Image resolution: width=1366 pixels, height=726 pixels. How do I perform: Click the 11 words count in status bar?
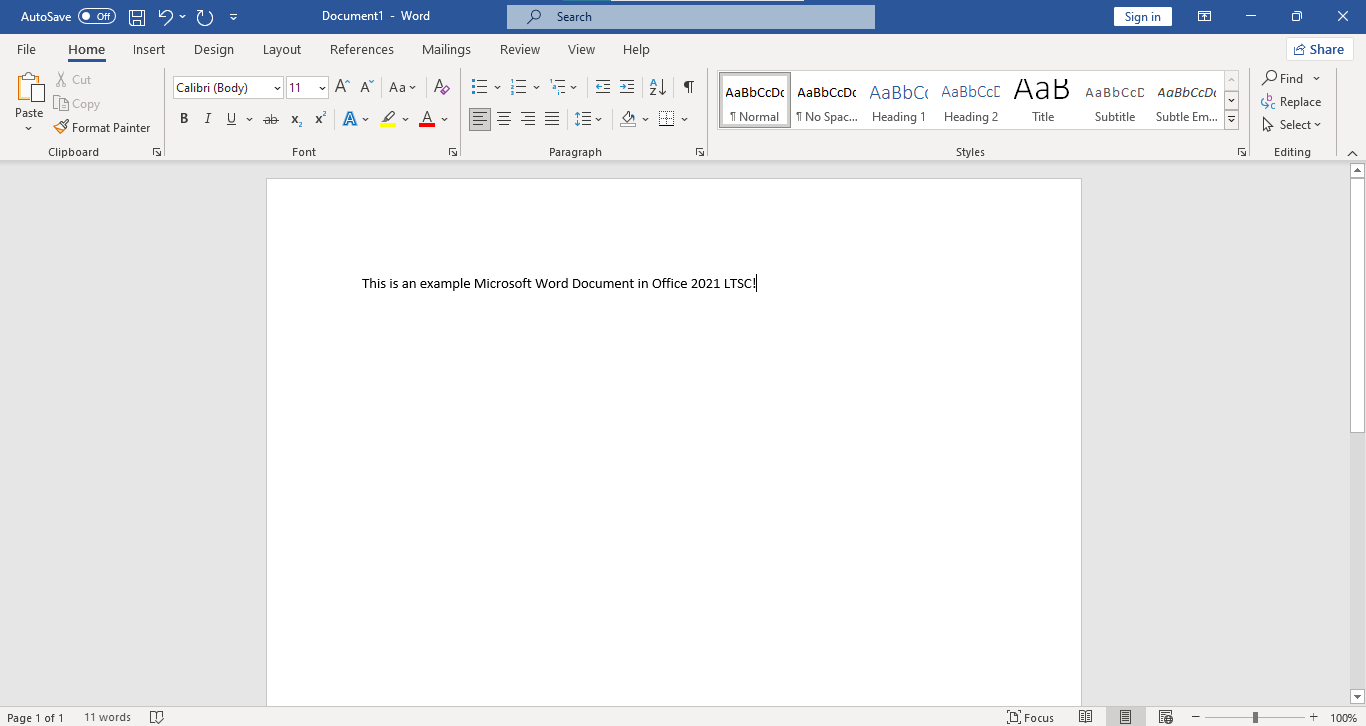coord(108,718)
